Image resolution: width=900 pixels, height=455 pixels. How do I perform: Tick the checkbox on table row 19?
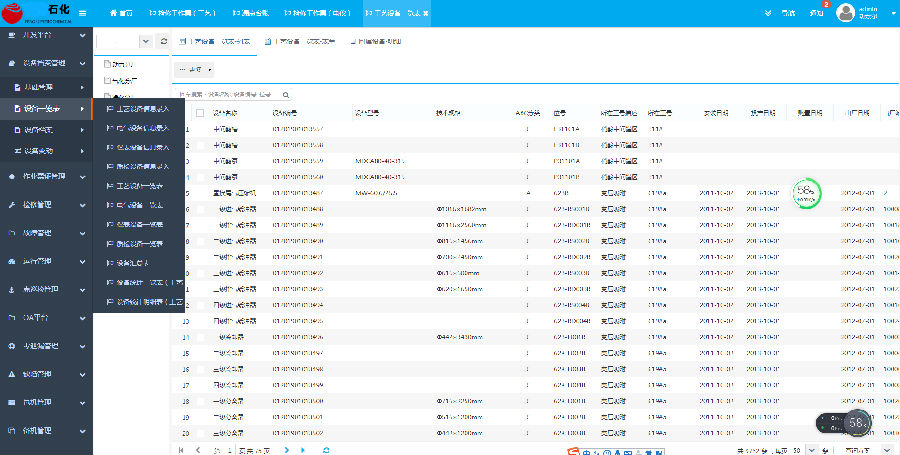200,417
